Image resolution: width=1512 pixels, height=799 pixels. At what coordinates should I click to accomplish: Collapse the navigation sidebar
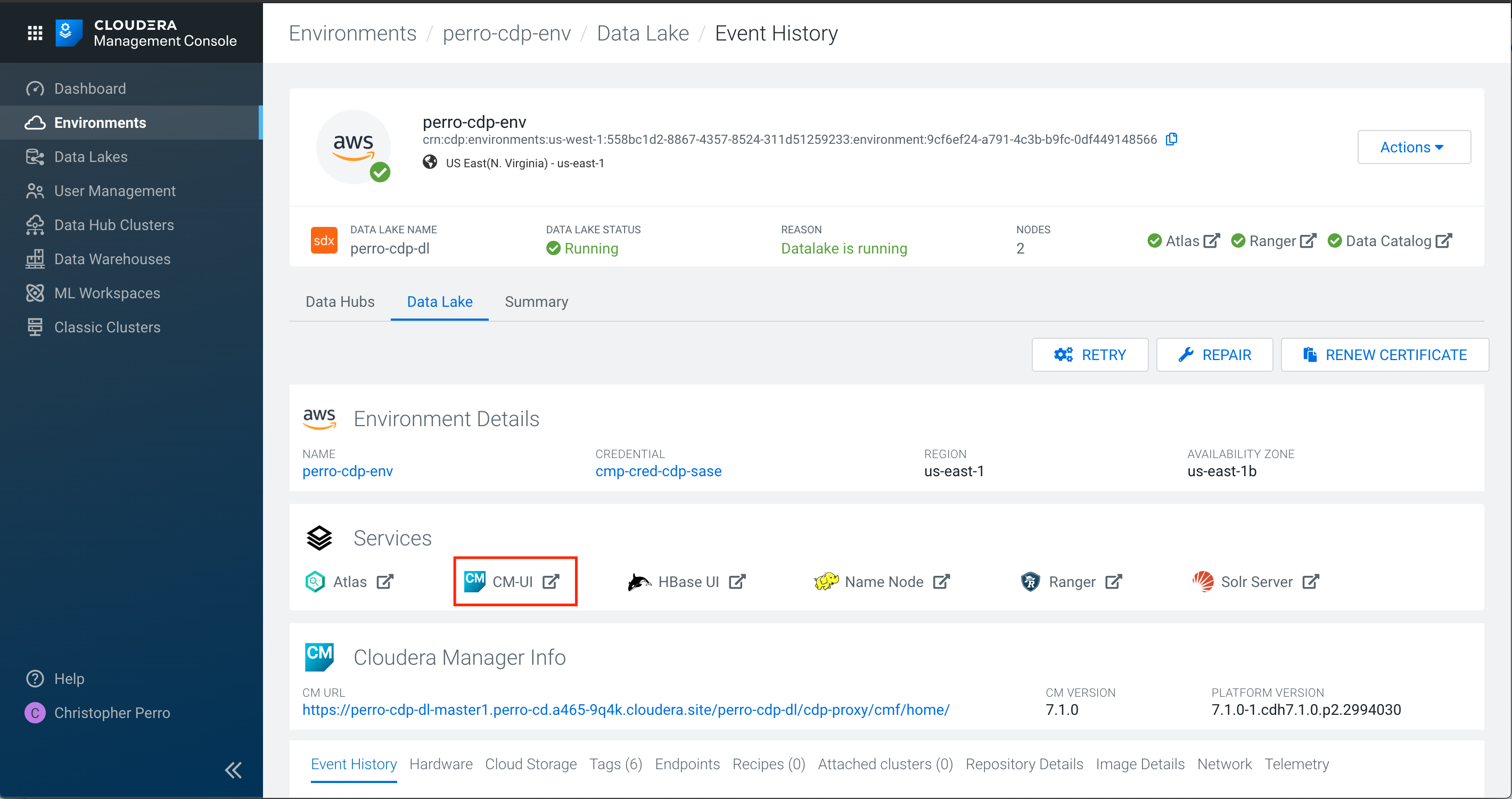233,770
